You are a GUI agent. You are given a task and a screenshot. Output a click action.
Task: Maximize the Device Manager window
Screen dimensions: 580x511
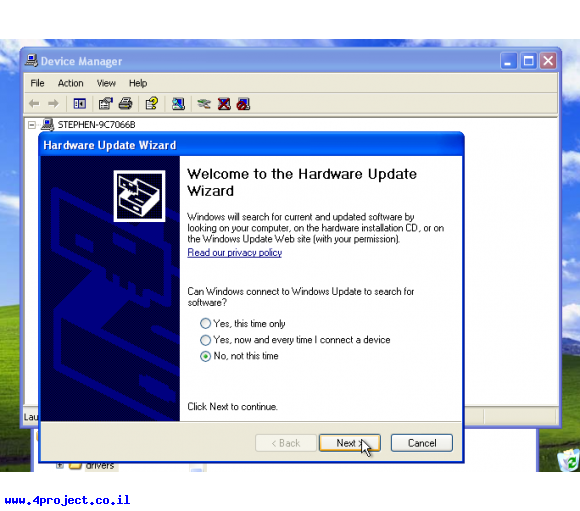pyautogui.click(x=529, y=61)
